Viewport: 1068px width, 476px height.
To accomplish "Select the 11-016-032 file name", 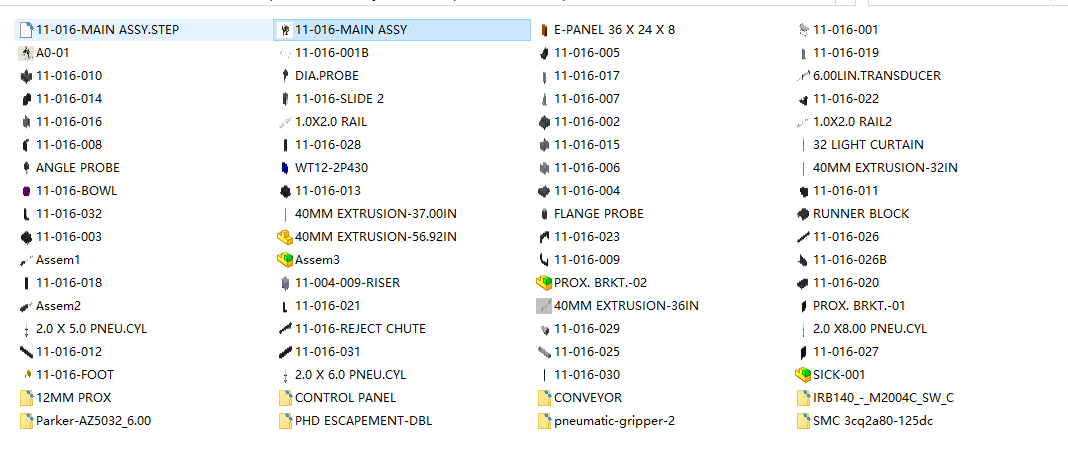I will [69, 214].
